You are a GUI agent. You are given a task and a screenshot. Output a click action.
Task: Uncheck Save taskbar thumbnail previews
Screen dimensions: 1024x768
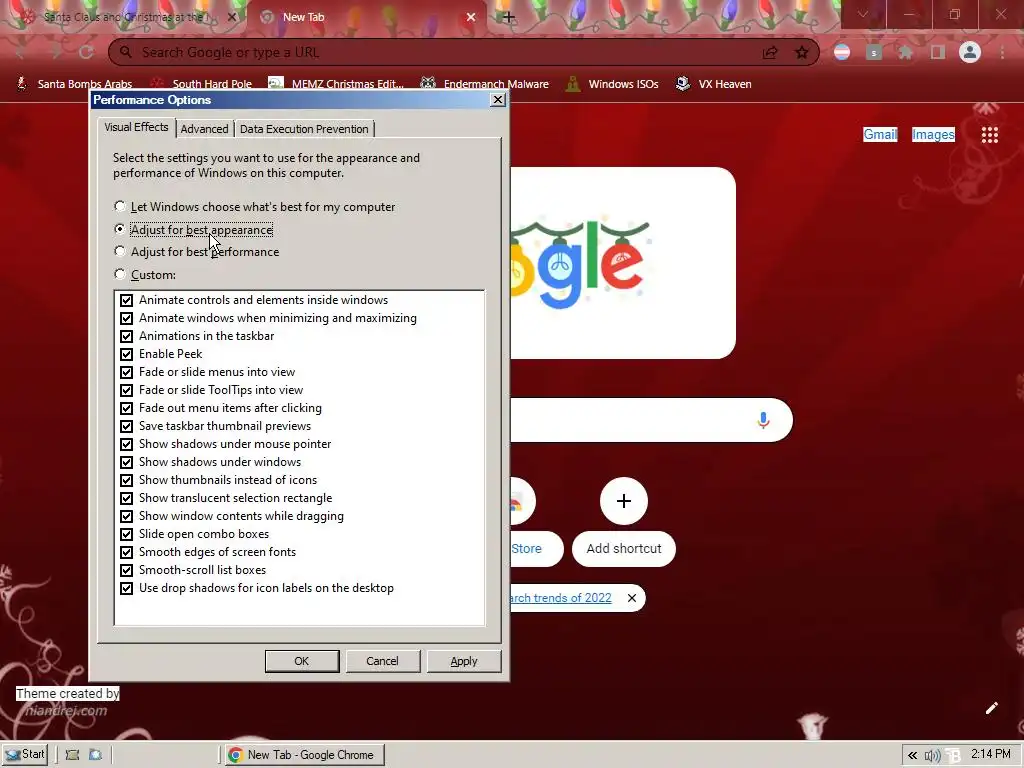(x=127, y=426)
